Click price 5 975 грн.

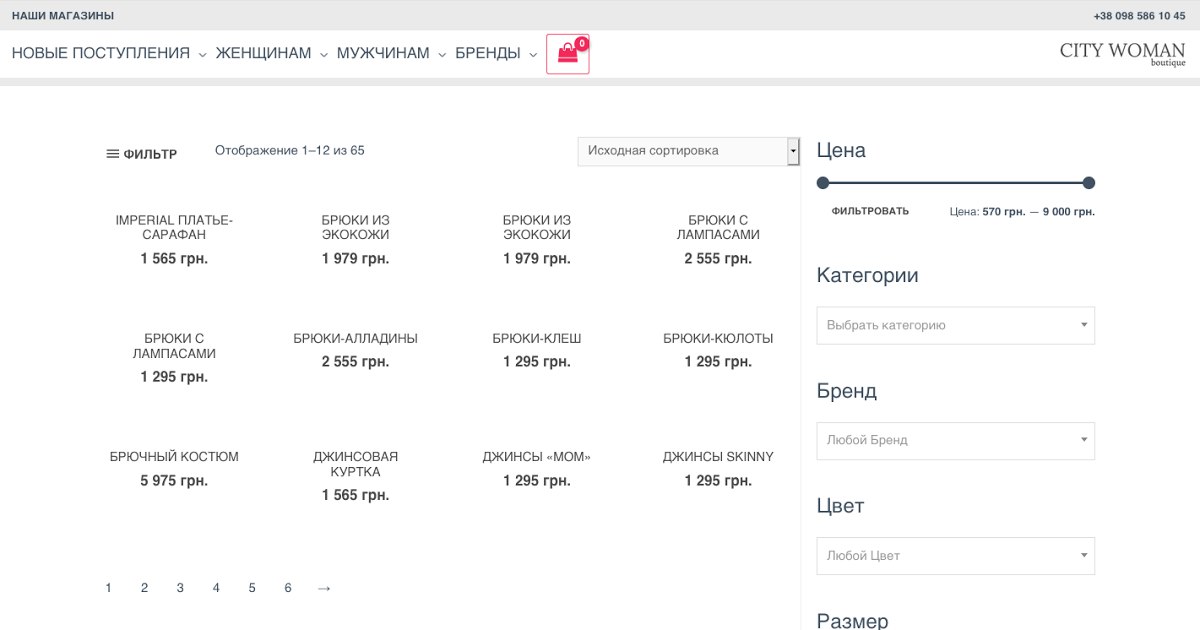[x=174, y=481]
